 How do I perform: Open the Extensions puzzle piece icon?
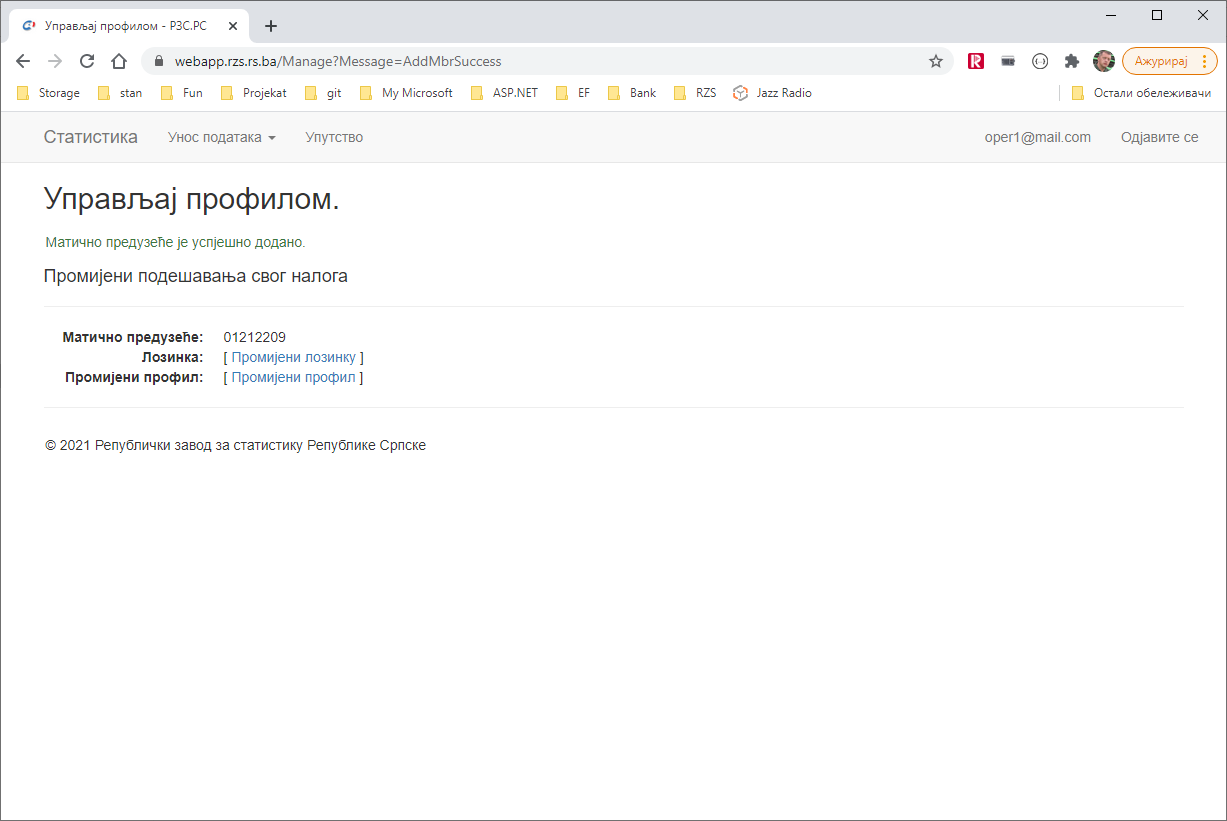(1072, 61)
